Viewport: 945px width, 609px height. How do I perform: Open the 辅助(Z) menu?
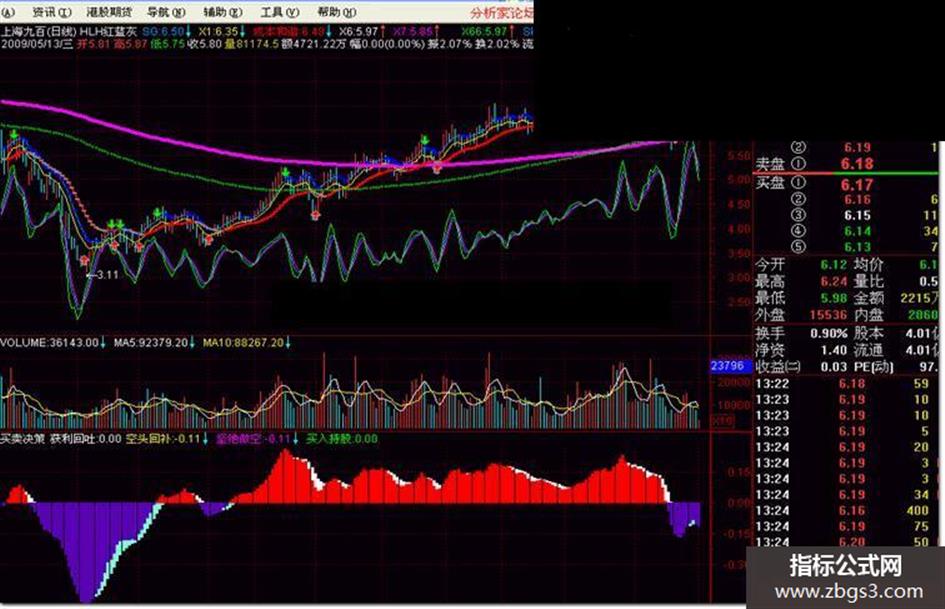(222, 11)
